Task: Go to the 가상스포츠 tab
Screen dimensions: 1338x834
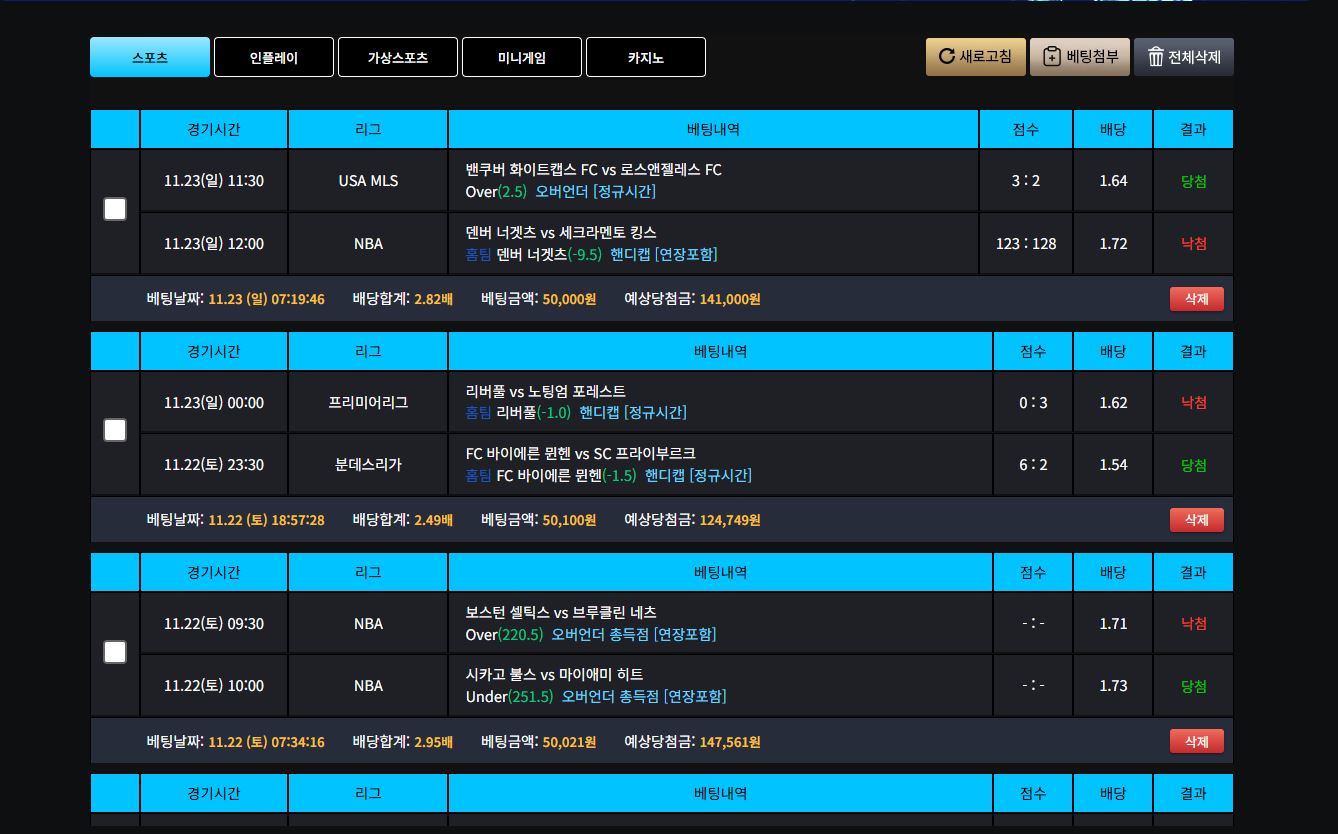Action: [398, 57]
